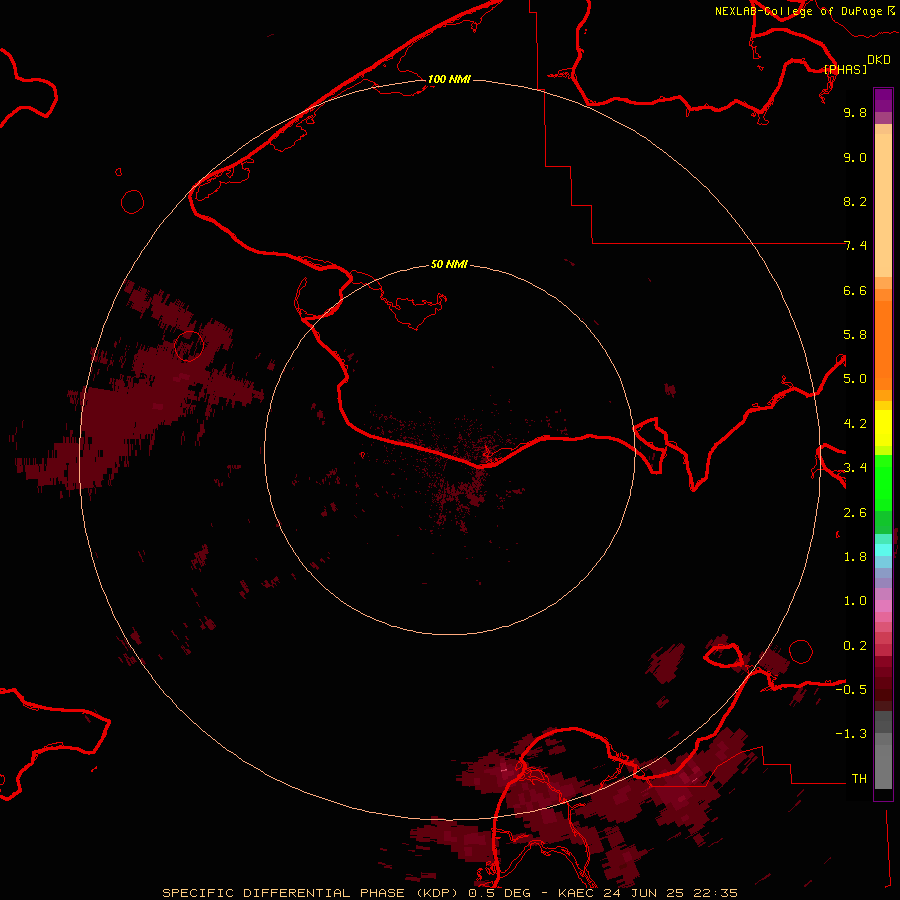The image size is (900, 900).
Task: Pick the purple band at the legend top
Action: coord(883,100)
